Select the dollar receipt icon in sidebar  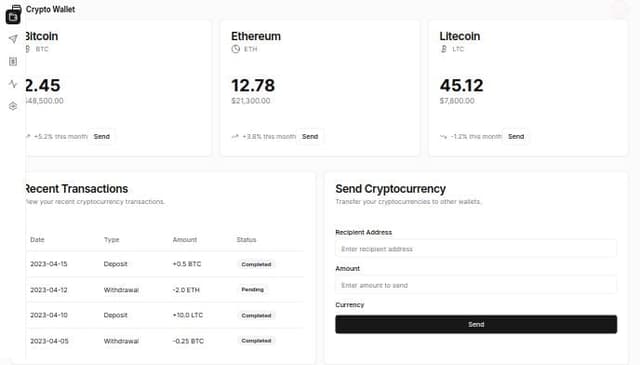click(13, 62)
